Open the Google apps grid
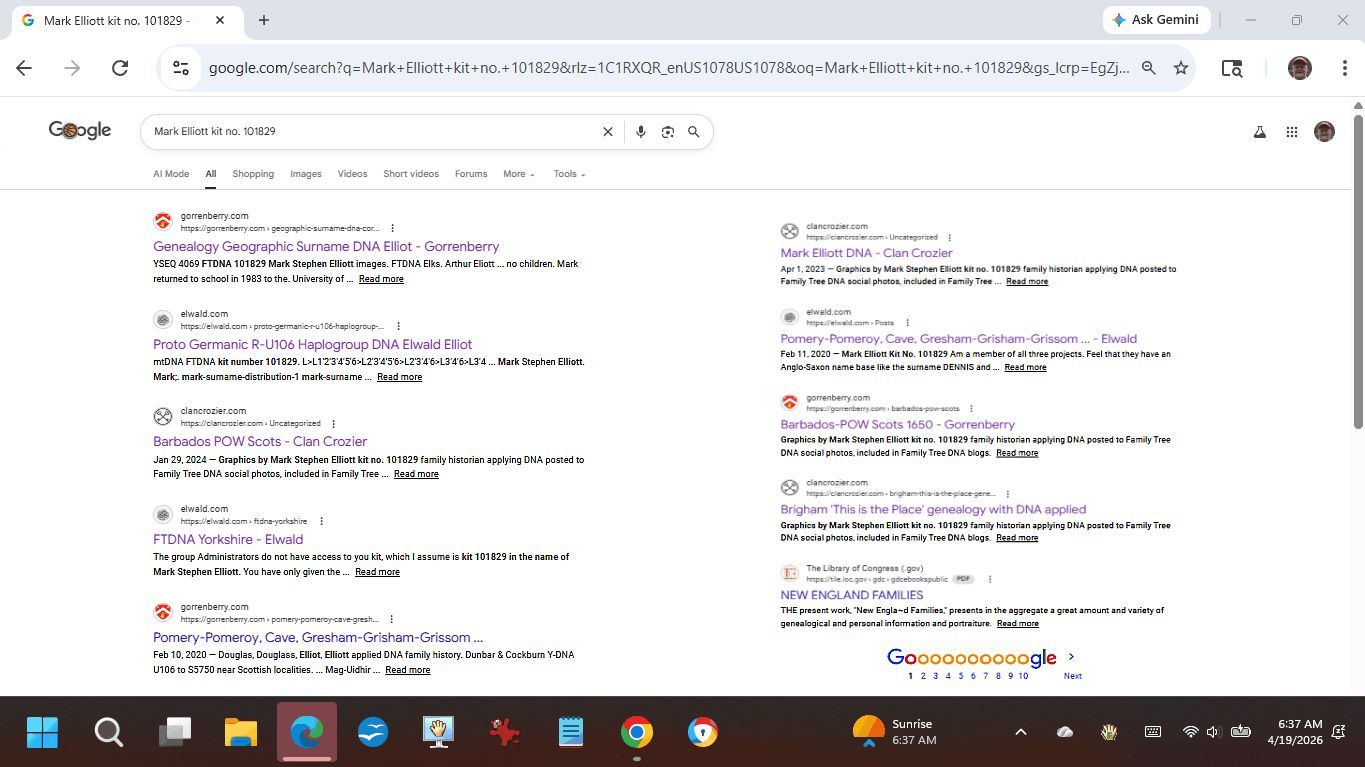Viewport: 1365px width, 767px height. tap(1292, 132)
